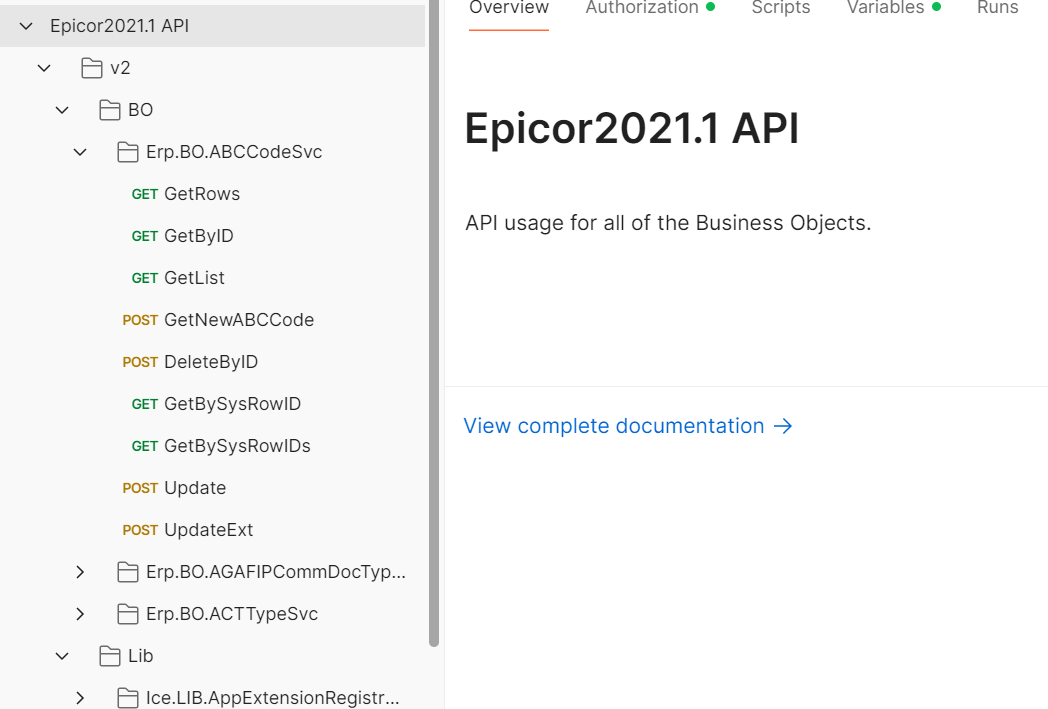1048x709 pixels.
Task: Collapse the Erp.BO.ABCCodeSvc folder chevron
Action: point(80,152)
